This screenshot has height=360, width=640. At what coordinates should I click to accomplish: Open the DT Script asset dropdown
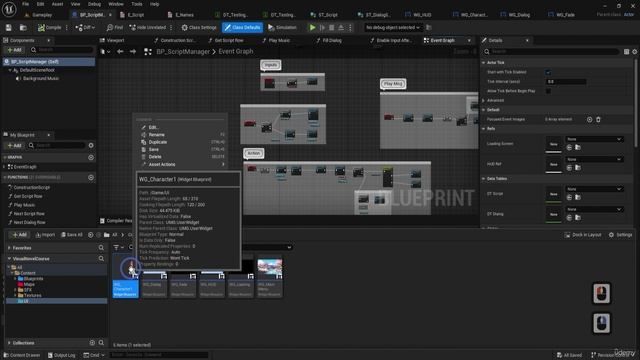pyautogui.click(x=594, y=189)
